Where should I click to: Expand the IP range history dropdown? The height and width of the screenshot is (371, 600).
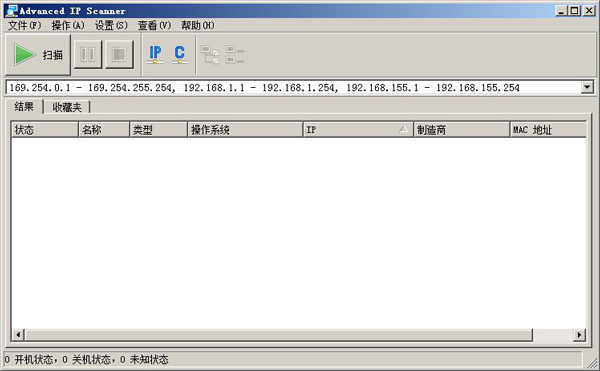pyautogui.click(x=587, y=88)
